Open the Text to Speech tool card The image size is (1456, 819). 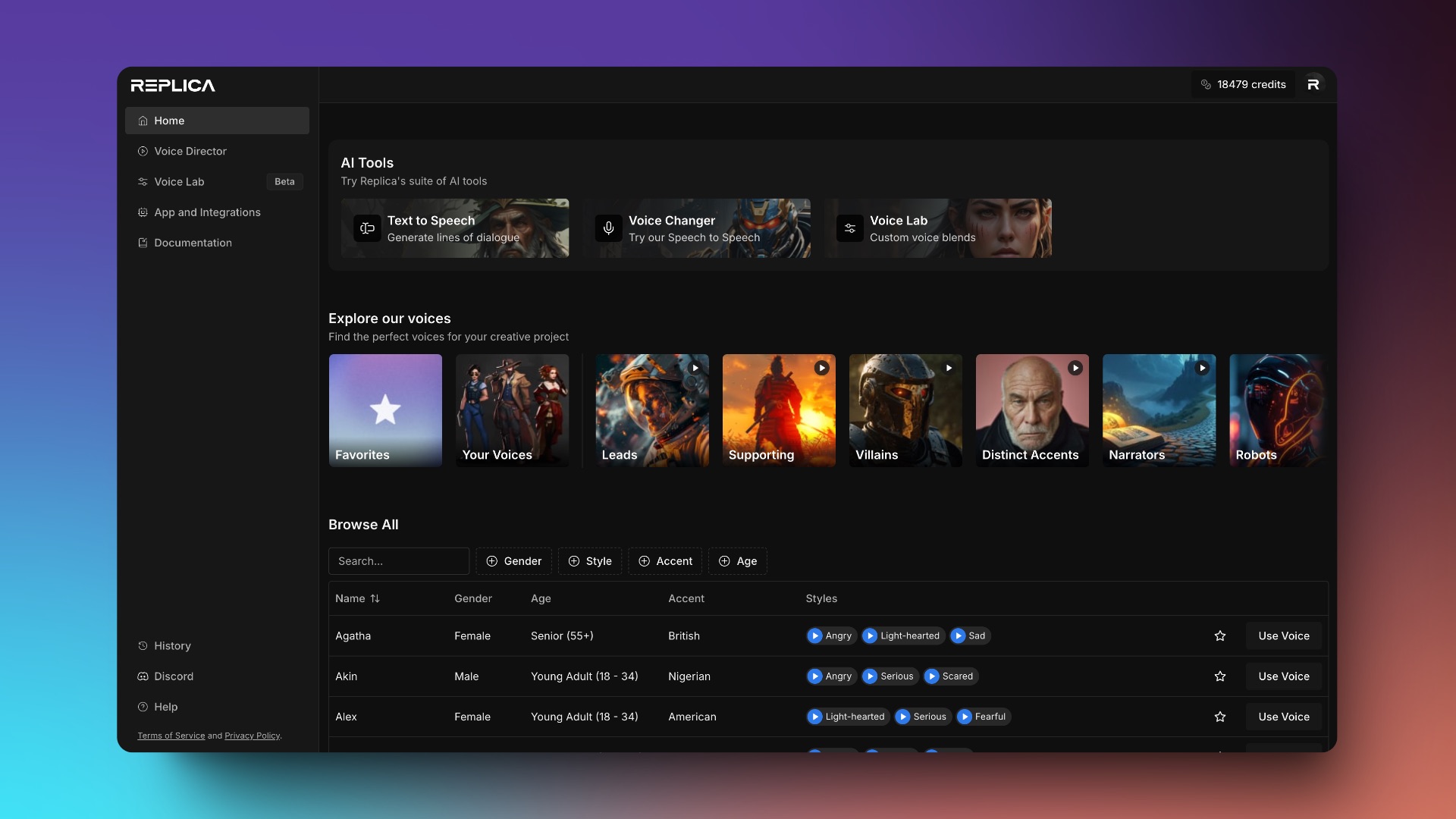coord(455,228)
